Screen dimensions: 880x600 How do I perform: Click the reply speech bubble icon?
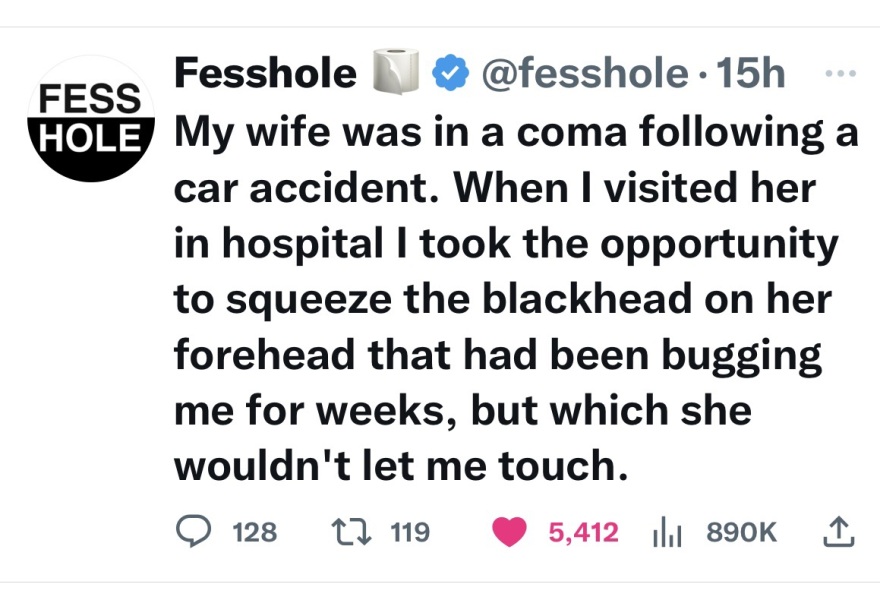(x=193, y=532)
